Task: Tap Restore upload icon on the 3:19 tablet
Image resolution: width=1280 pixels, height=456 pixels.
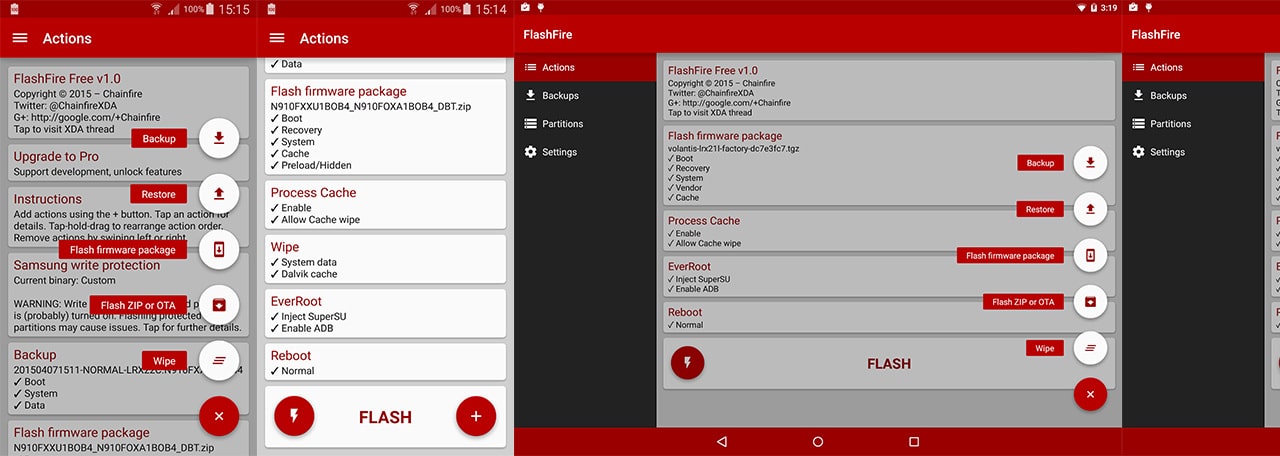Action: click(x=1090, y=209)
